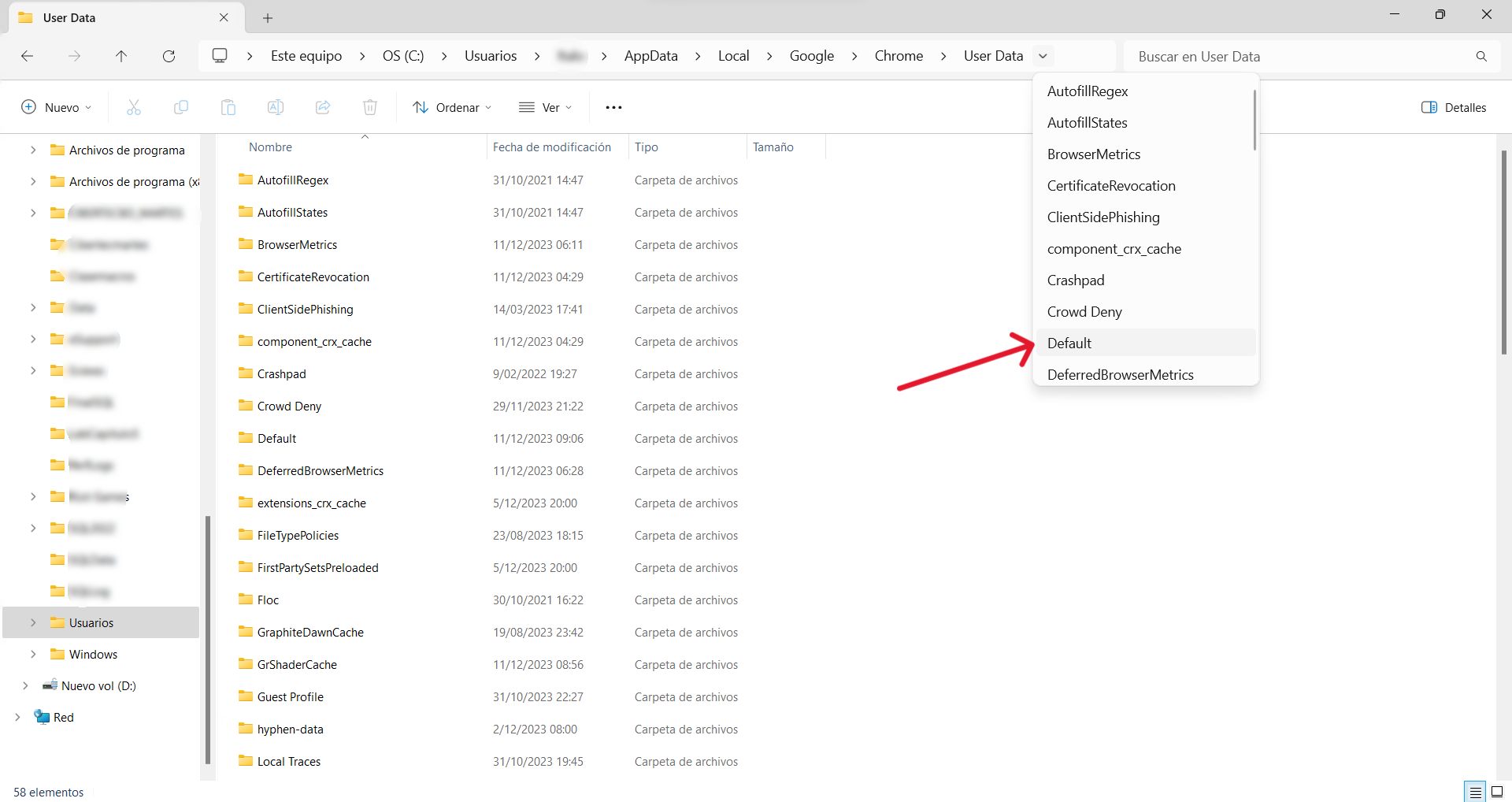The width and height of the screenshot is (1512, 802).
Task: Switch to large thumbnails view icon
Action: point(1497,792)
